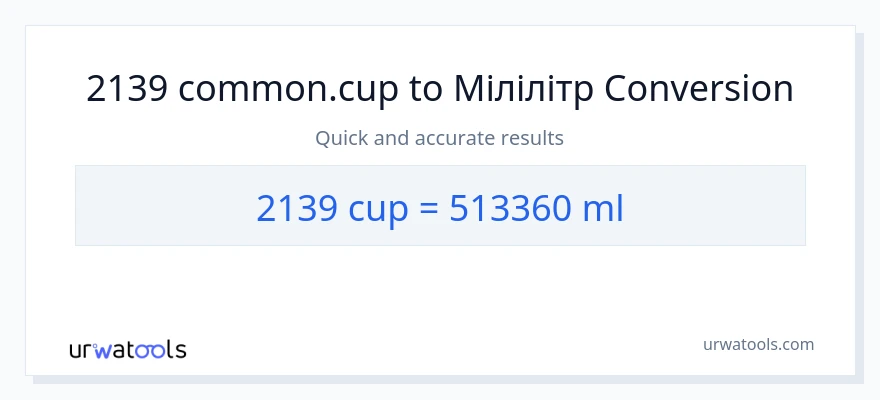Click the word 'to' in the heading

coord(425,90)
